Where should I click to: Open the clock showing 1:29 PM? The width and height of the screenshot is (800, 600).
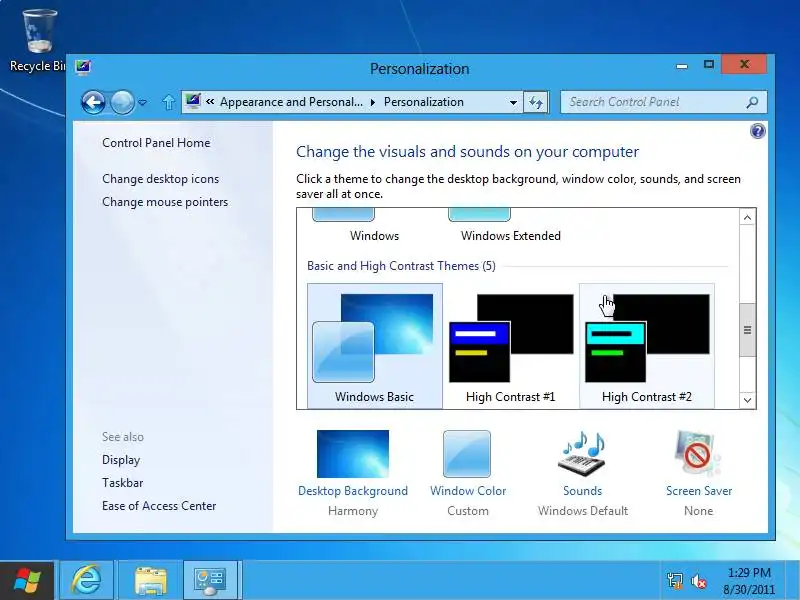749,581
